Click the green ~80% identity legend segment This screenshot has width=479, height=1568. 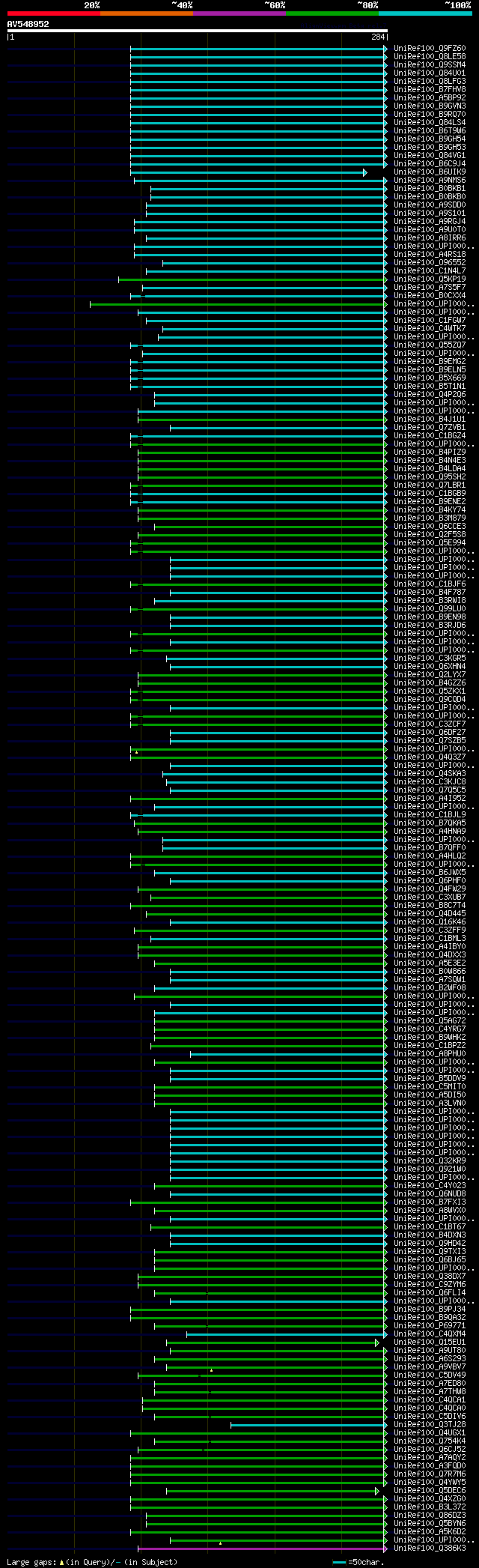(332, 13)
